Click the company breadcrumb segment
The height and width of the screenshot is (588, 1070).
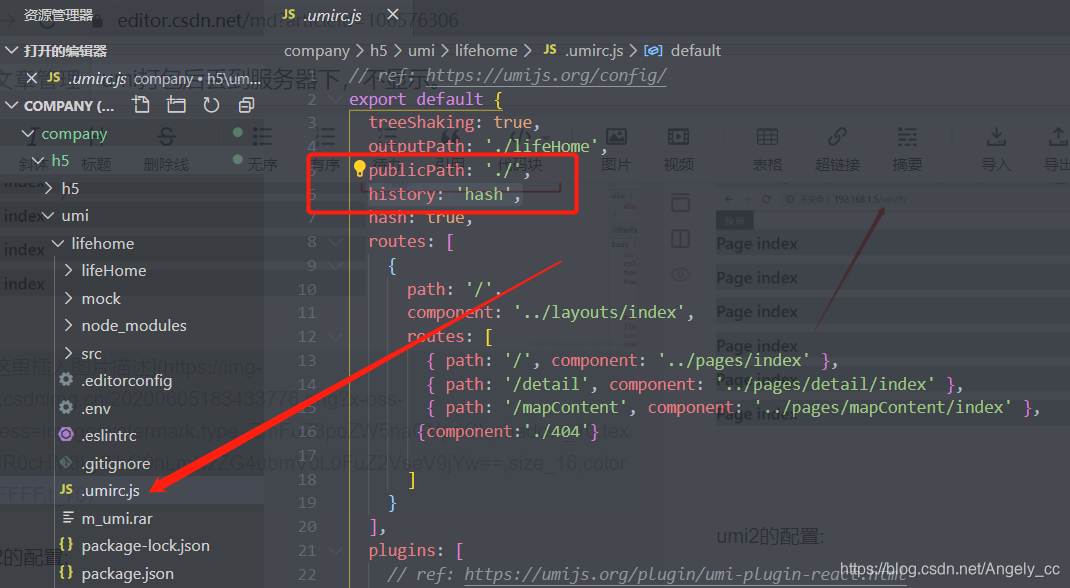[317, 50]
